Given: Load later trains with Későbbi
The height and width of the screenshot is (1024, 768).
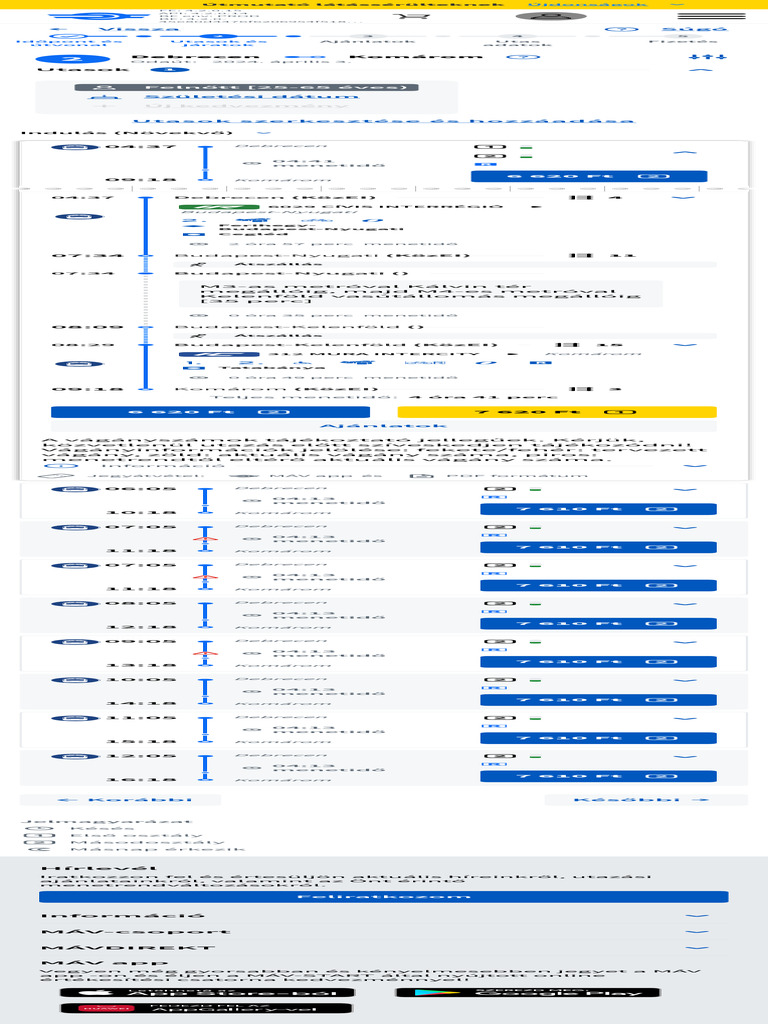Looking at the screenshot, I should (x=645, y=800).
